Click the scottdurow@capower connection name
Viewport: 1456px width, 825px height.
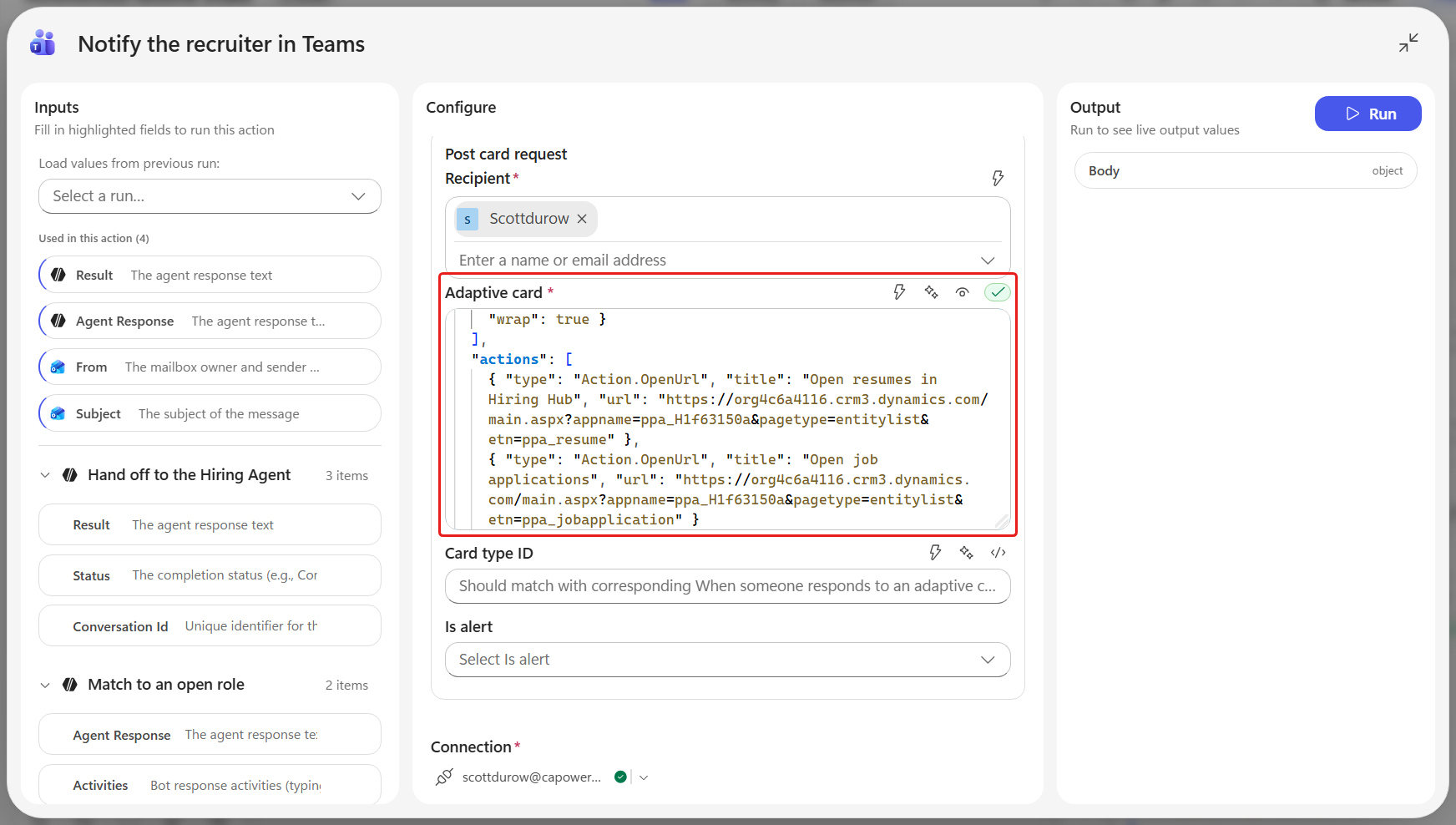(532, 777)
